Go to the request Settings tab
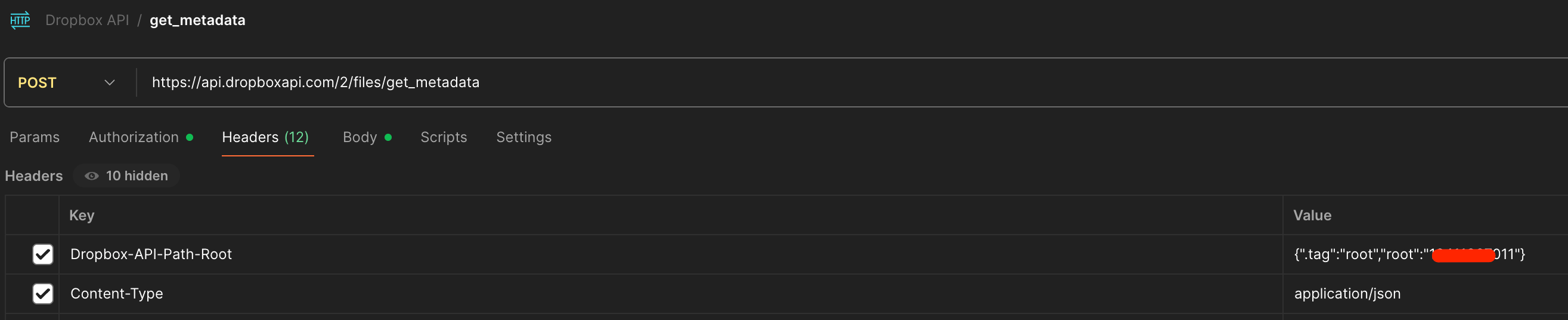The image size is (1568, 320). 523,137
